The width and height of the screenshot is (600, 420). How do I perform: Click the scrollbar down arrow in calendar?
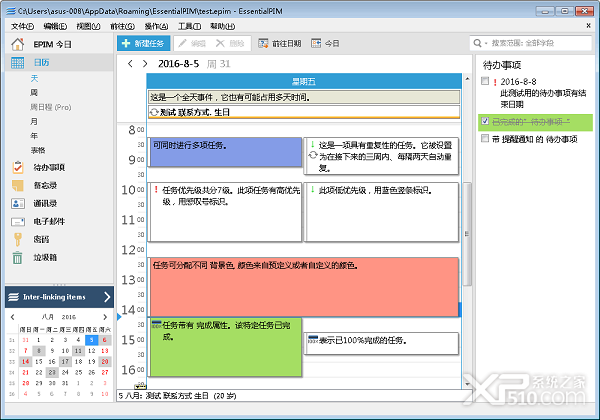(467, 384)
